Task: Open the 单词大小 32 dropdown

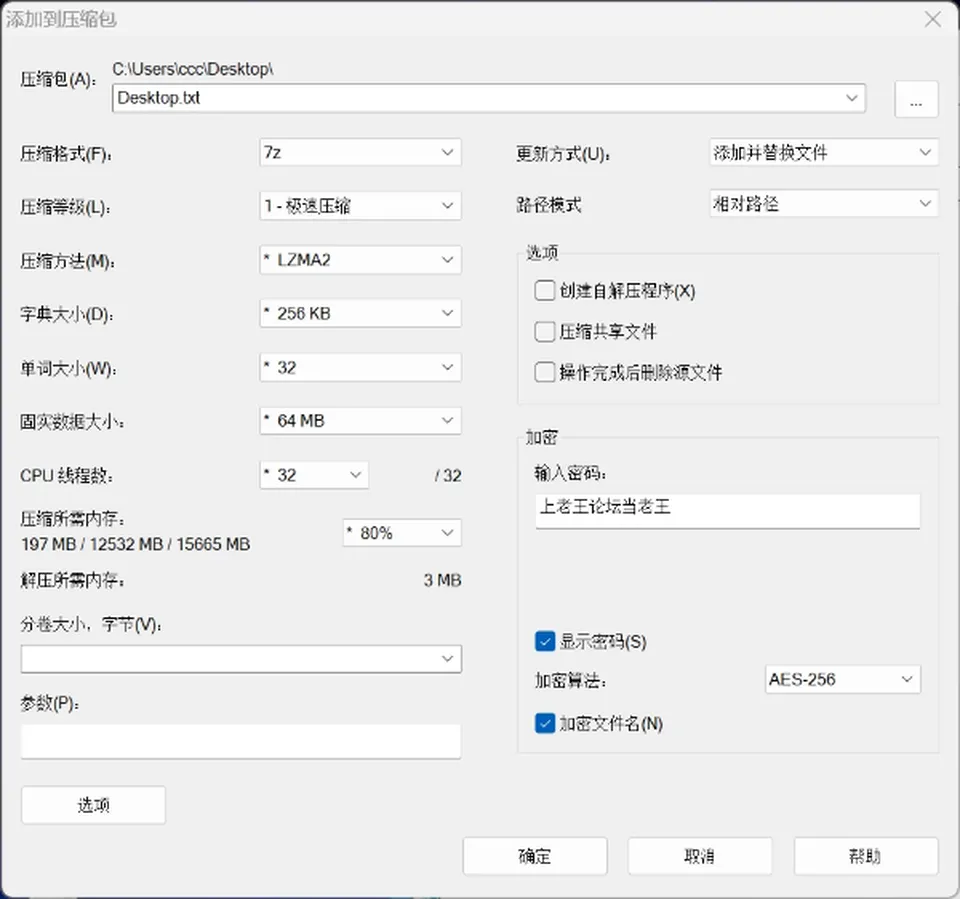Action: click(x=360, y=367)
